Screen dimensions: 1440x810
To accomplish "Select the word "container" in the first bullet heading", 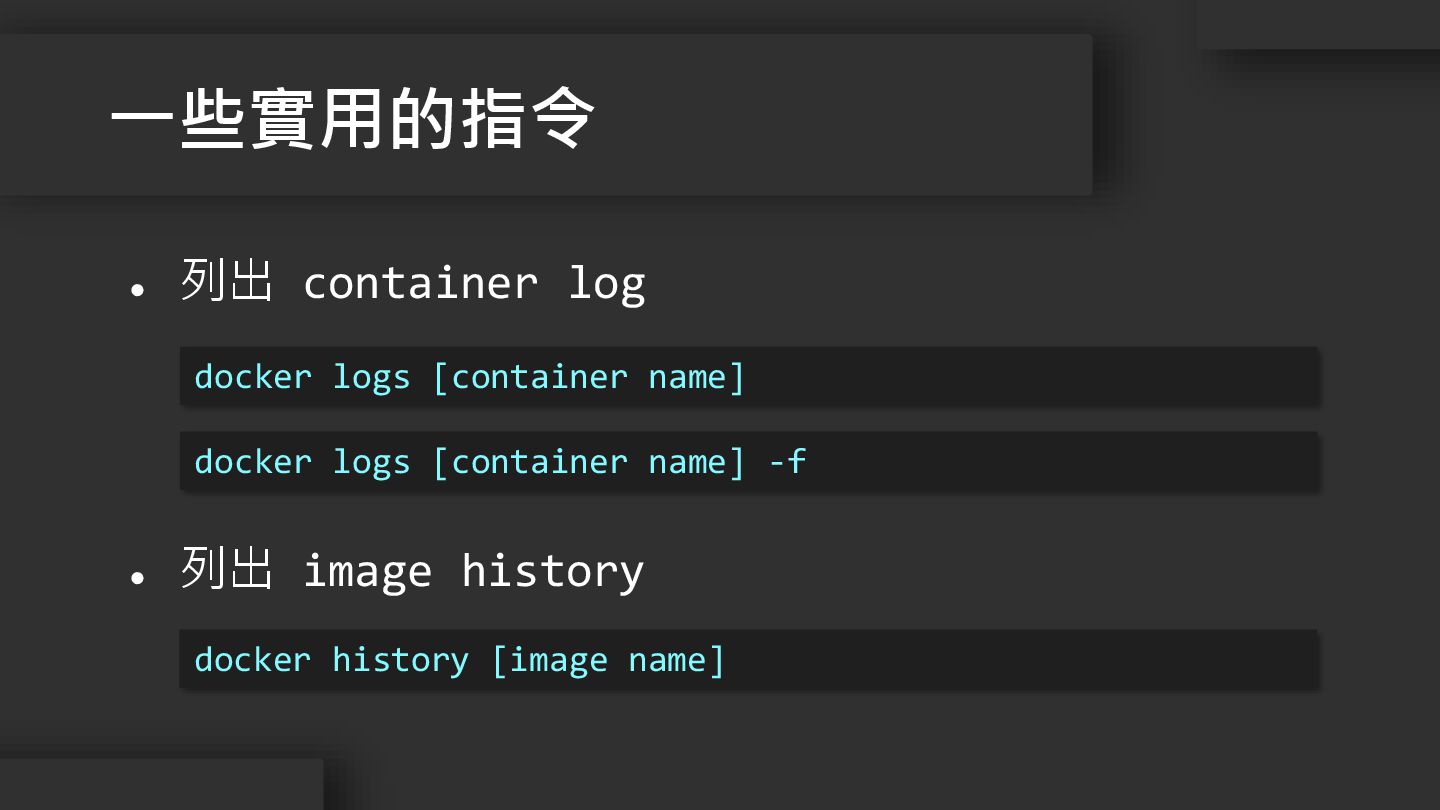I will (420, 283).
